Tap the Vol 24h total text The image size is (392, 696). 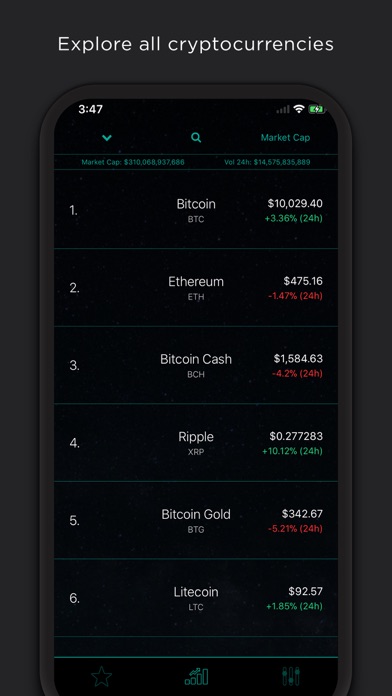click(x=267, y=162)
